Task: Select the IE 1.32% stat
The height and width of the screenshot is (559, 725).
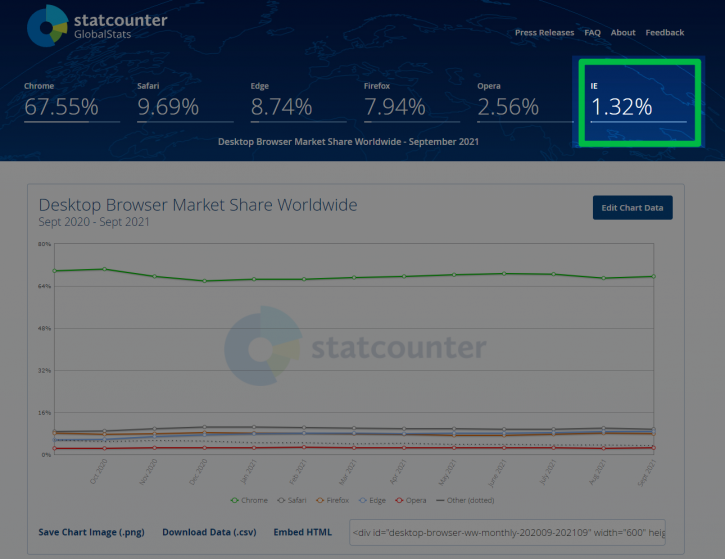Action: tap(638, 102)
